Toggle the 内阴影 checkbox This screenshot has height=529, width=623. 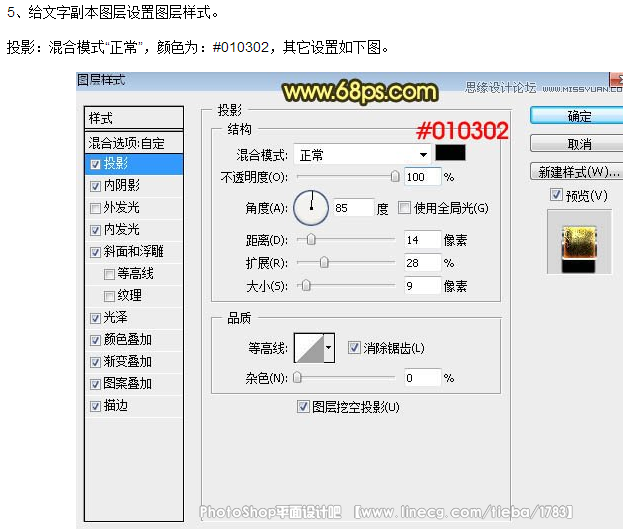(95, 185)
